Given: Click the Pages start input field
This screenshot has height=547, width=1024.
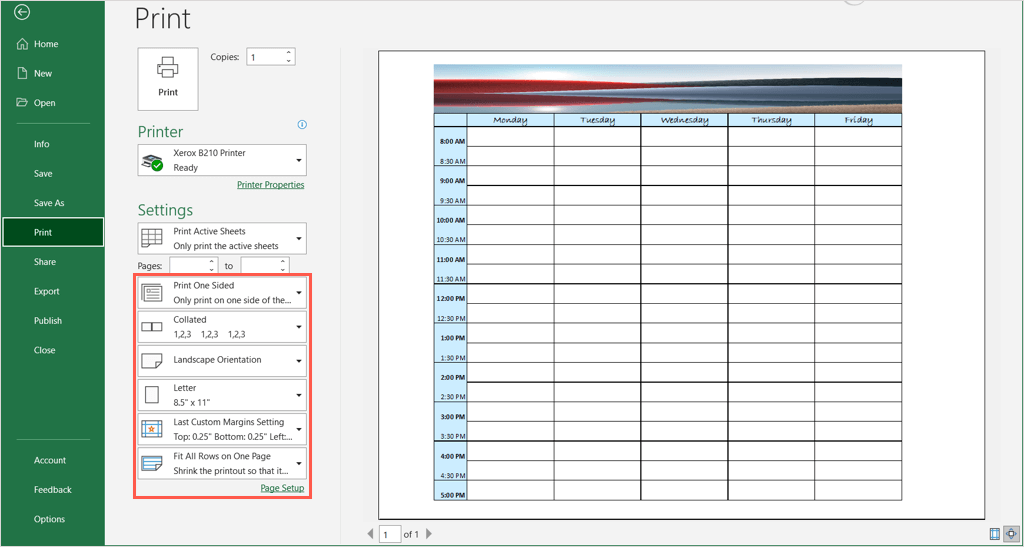Looking at the screenshot, I should [189, 266].
